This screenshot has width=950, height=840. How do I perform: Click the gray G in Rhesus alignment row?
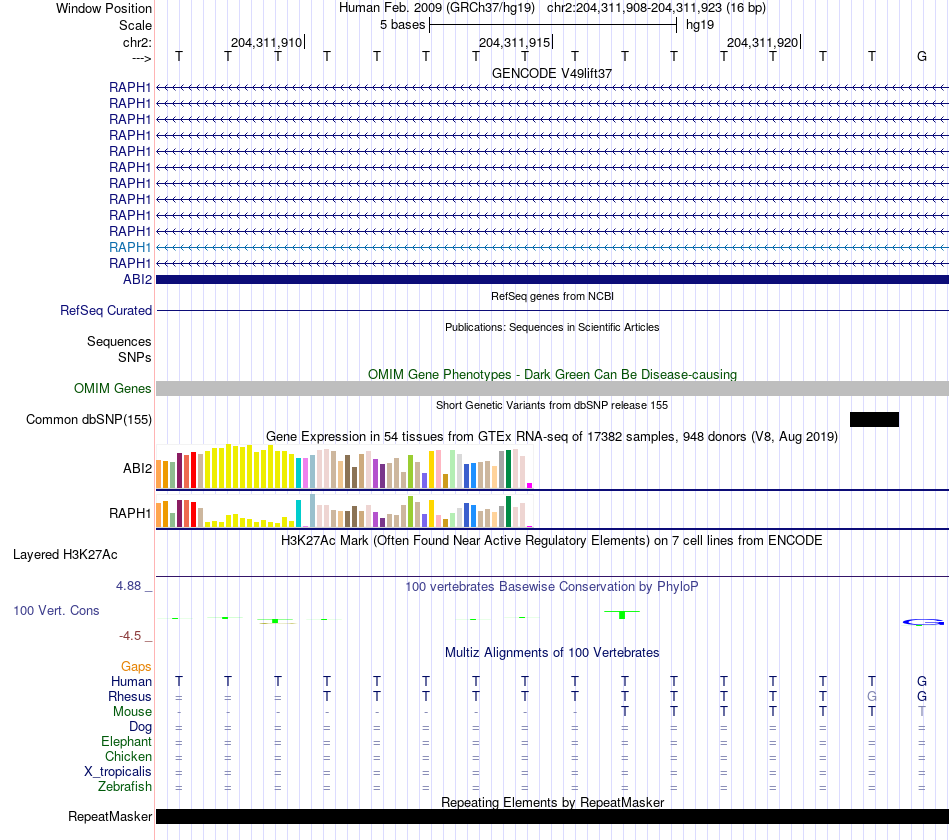click(872, 696)
